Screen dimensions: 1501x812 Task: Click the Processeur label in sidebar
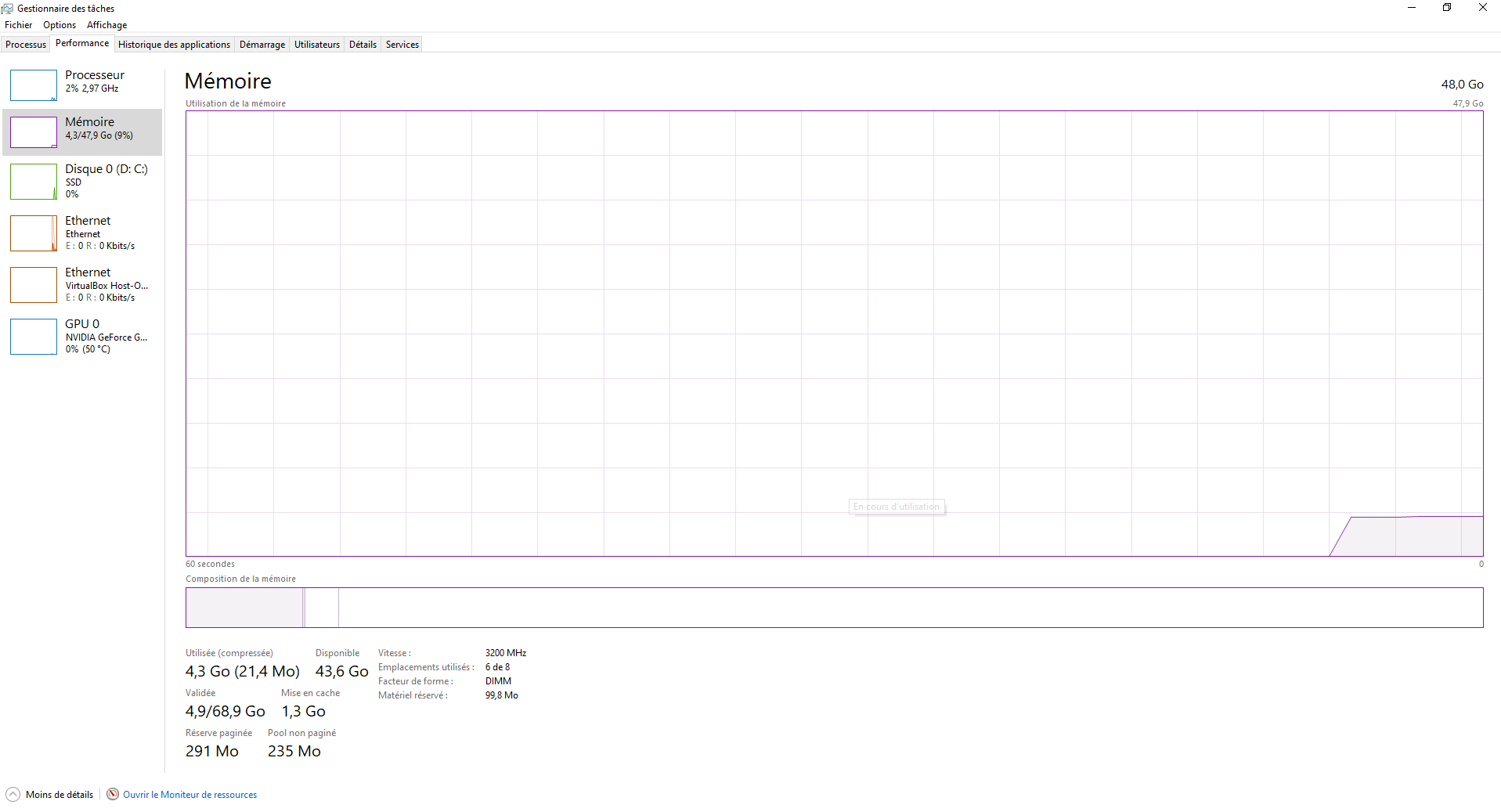95,75
